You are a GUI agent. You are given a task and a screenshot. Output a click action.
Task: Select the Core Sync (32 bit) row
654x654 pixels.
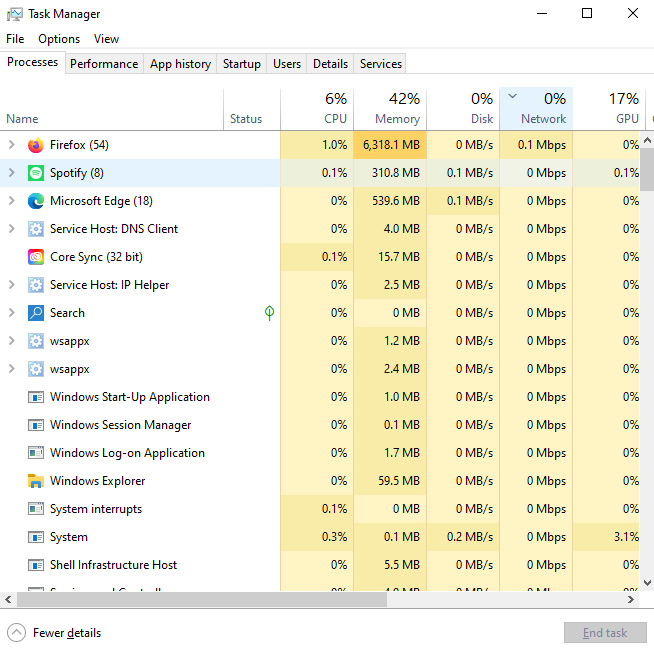tap(319, 257)
